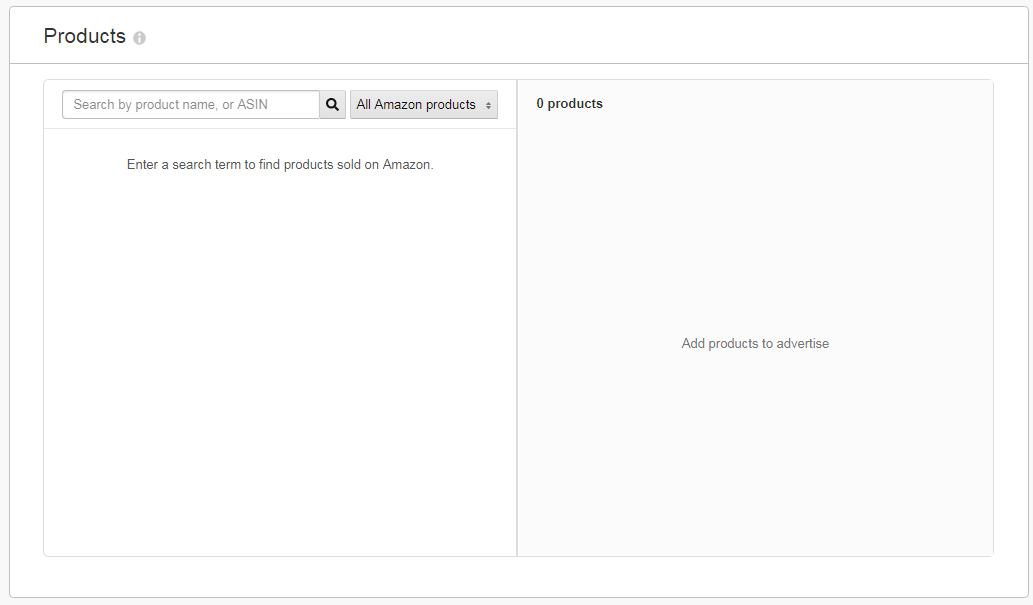1033x605 pixels.
Task: Click the Products section heading
Action: click(84, 36)
